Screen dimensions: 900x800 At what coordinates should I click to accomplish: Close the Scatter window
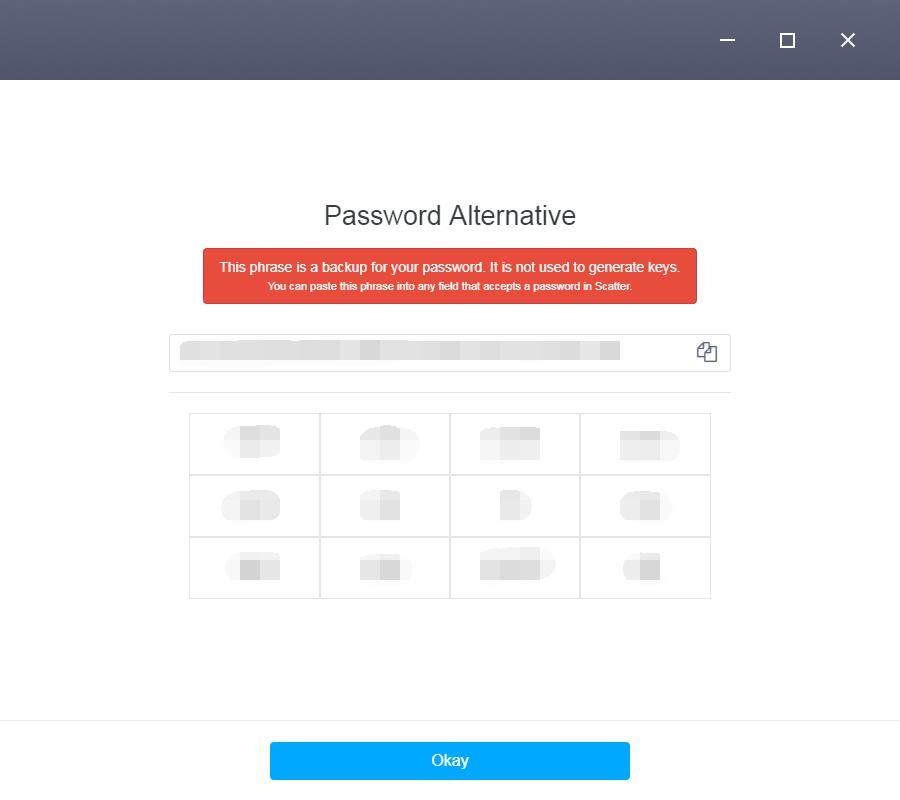[848, 40]
